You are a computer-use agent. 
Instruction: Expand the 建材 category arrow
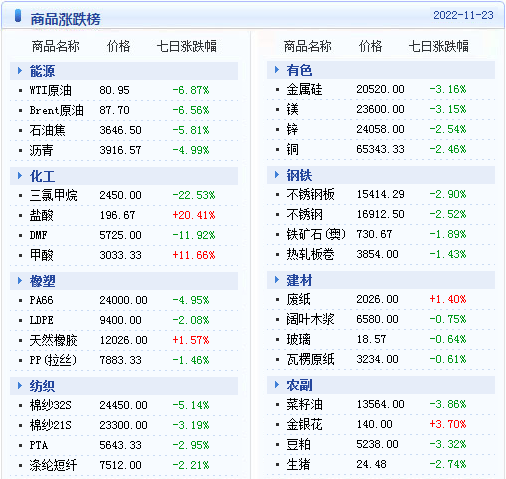[277, 280]
